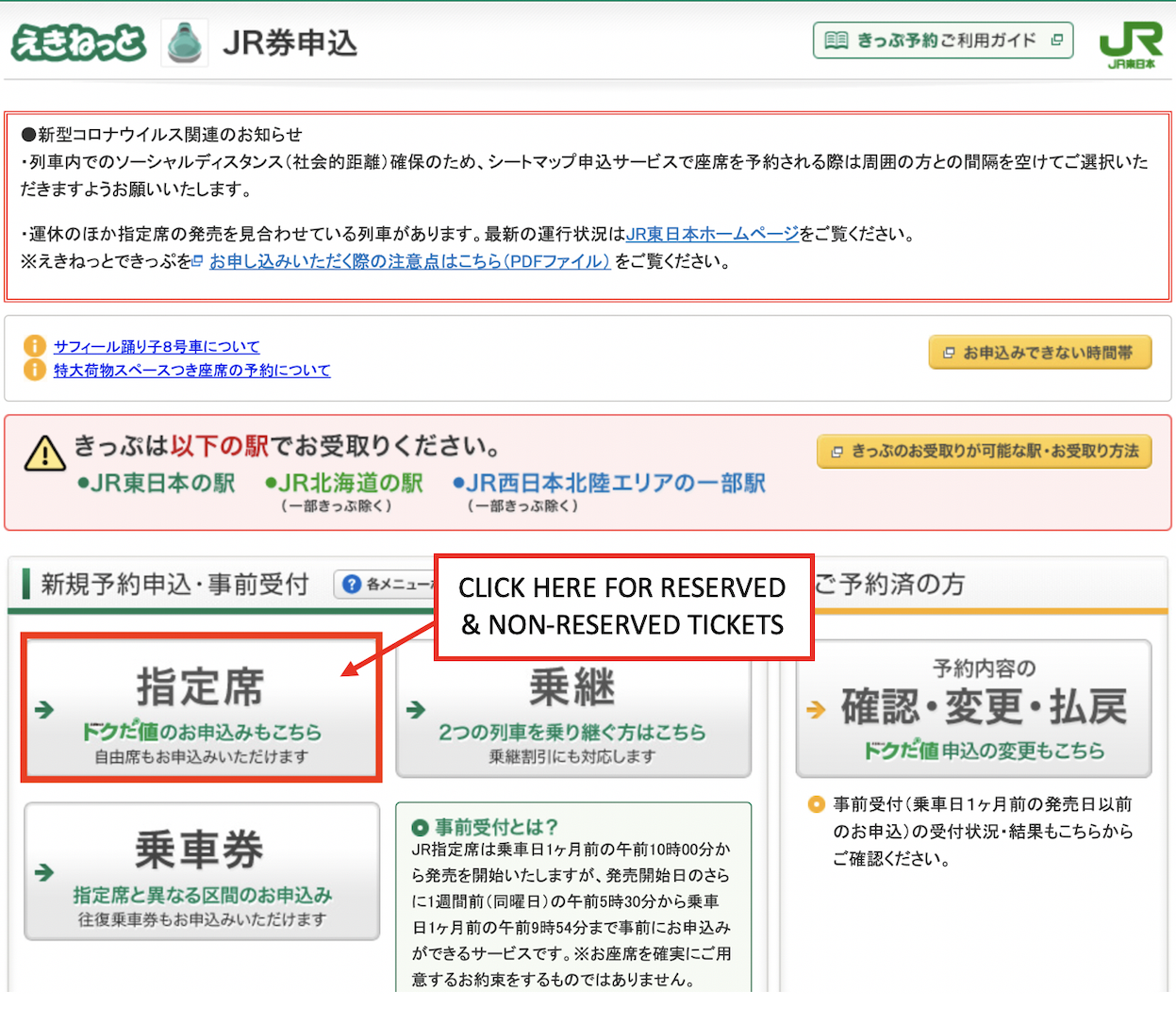
Task: Open サフィール踊り子8号車について link
Action: coord(157,346)
